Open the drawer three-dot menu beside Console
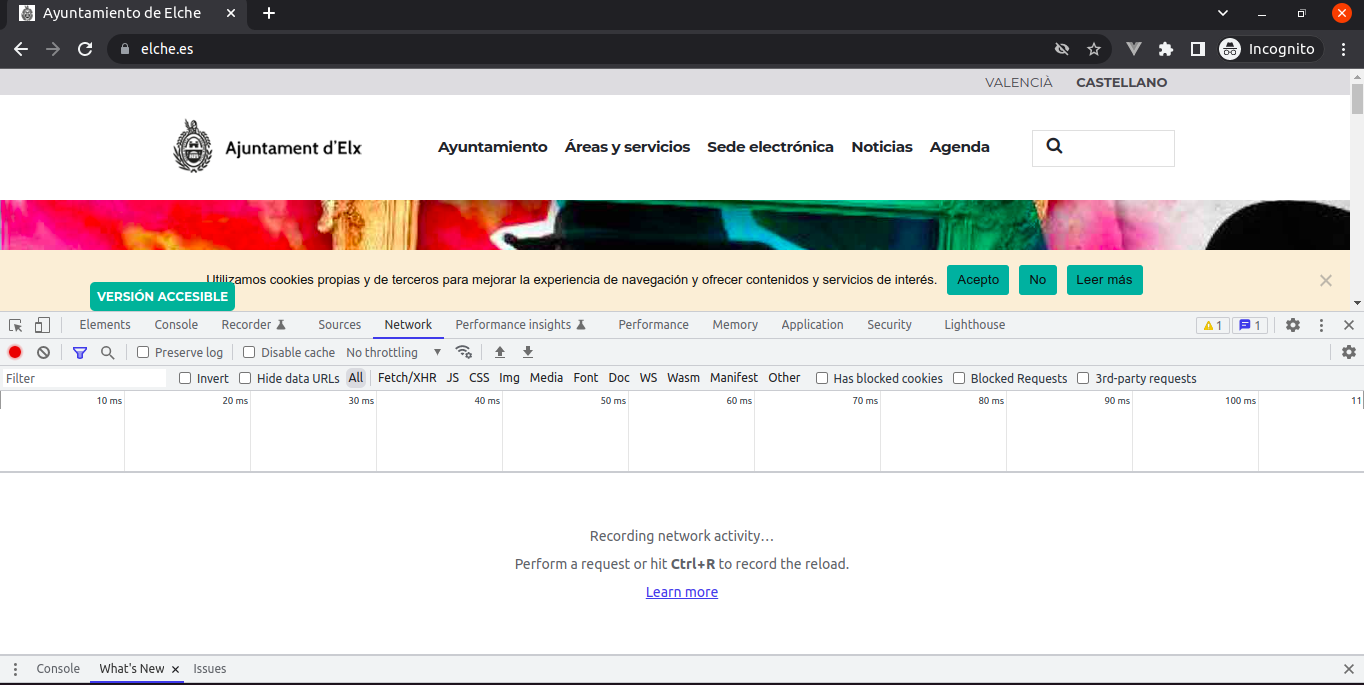The height and width of the screenshot is (685, 1364). click(15, 669)
